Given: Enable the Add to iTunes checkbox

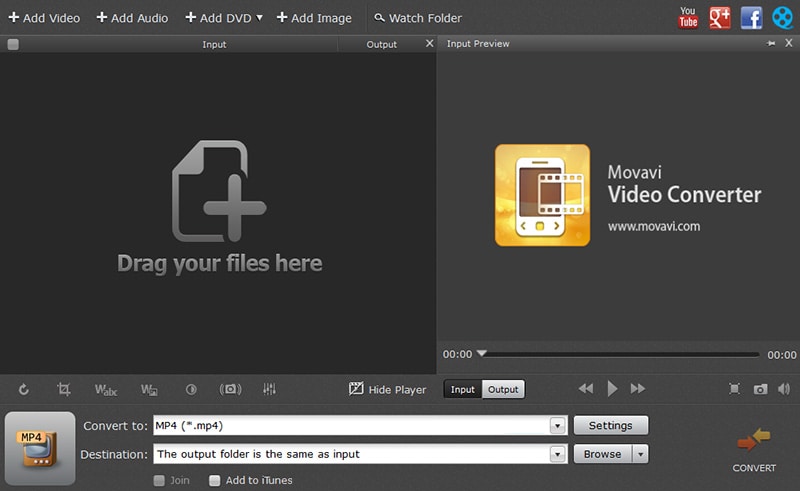Looking at the screenshot, I should pos(215,480).
